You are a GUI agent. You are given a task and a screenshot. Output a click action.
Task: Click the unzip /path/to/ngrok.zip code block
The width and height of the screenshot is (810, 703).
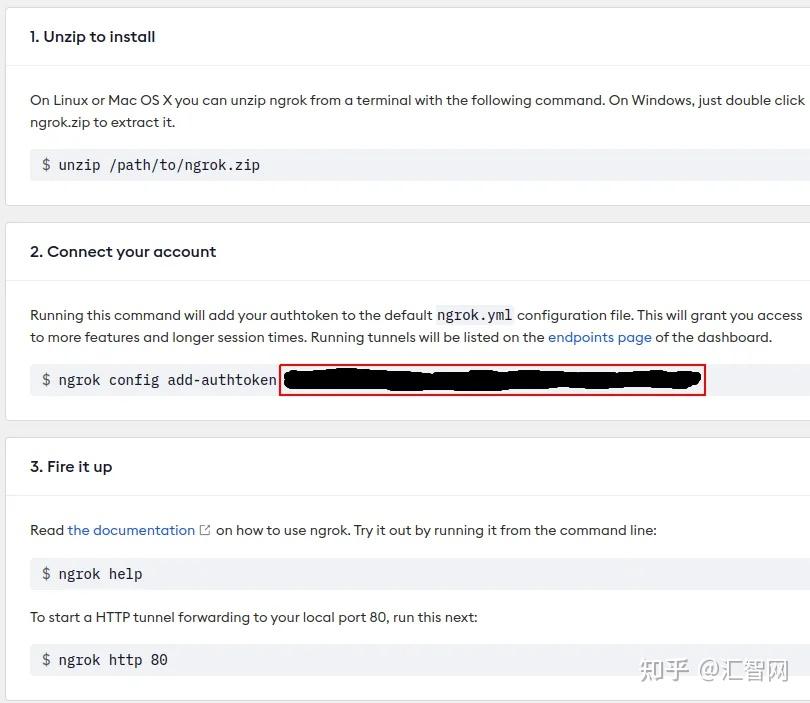(420, 165)
